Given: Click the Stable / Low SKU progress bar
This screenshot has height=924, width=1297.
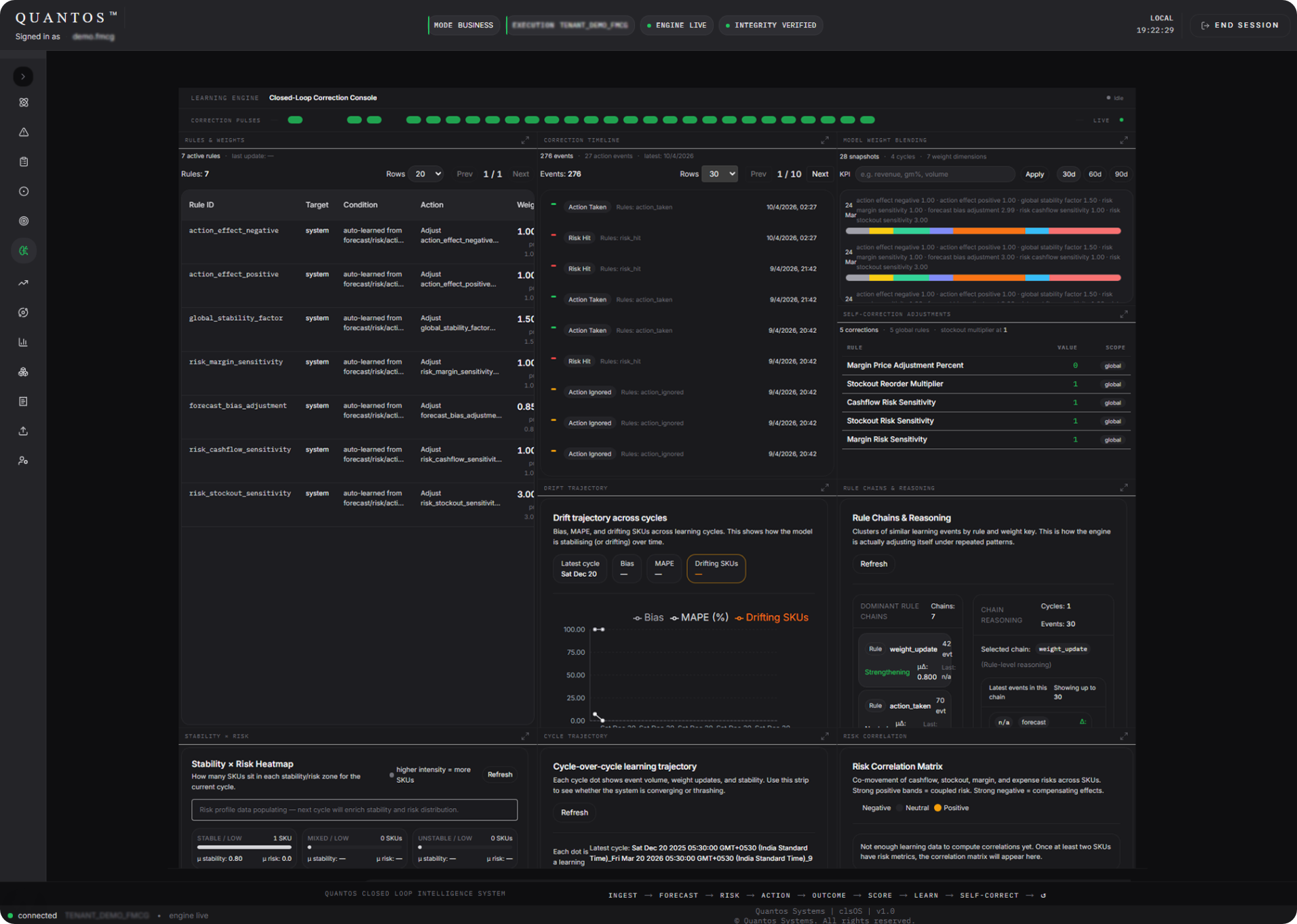Looking at the screenshot, I should (x=244, y=847).
